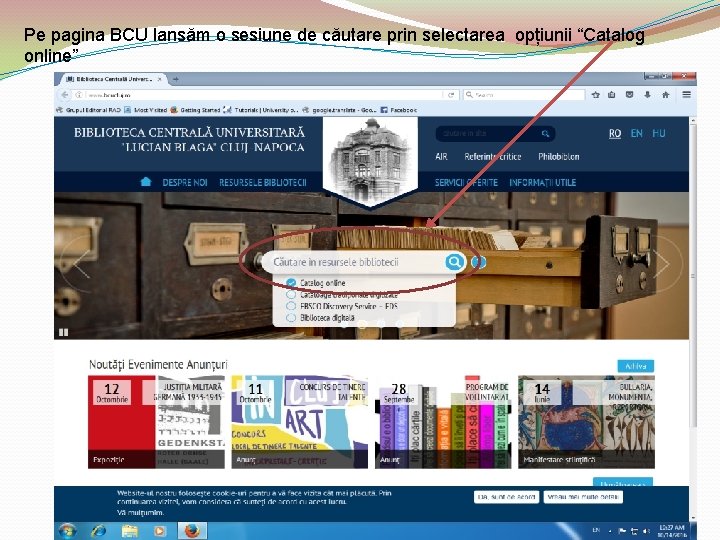Click the building logo emblem

point(370,161)
